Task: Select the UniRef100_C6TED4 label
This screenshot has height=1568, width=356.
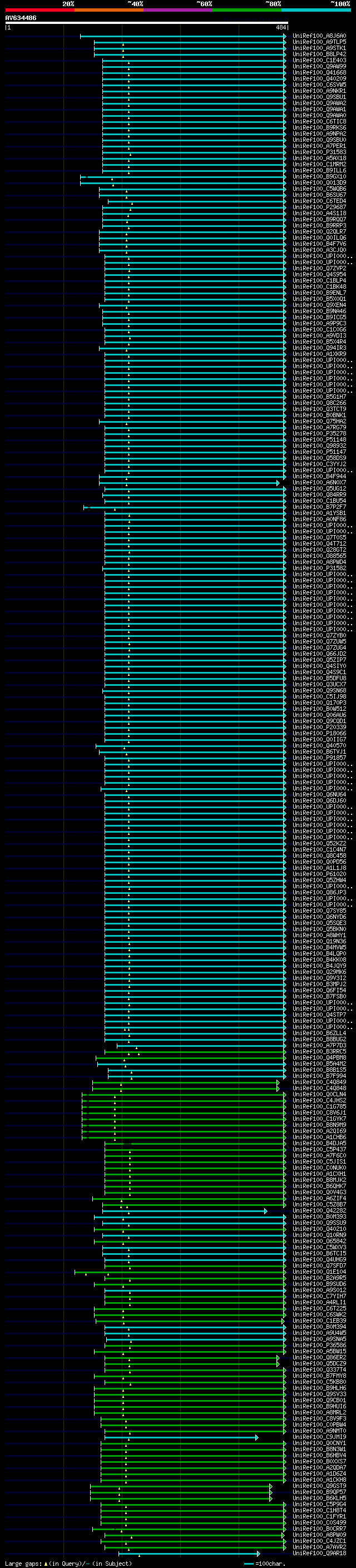Action: 319,201
